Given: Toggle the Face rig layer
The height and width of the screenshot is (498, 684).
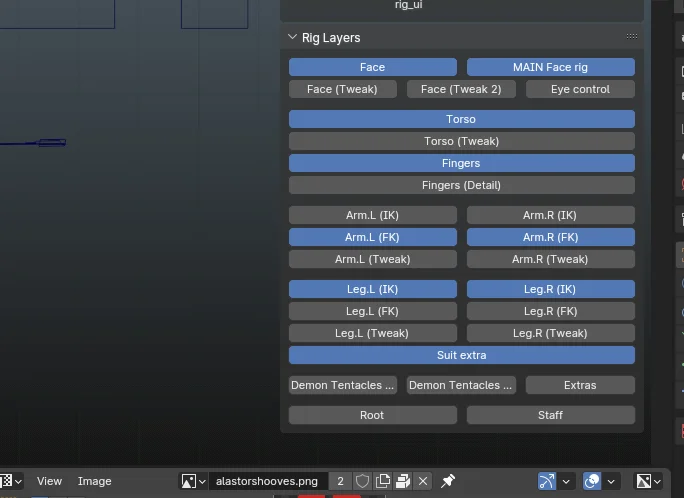Looking at the screenshot, I should tap(372, 67).
